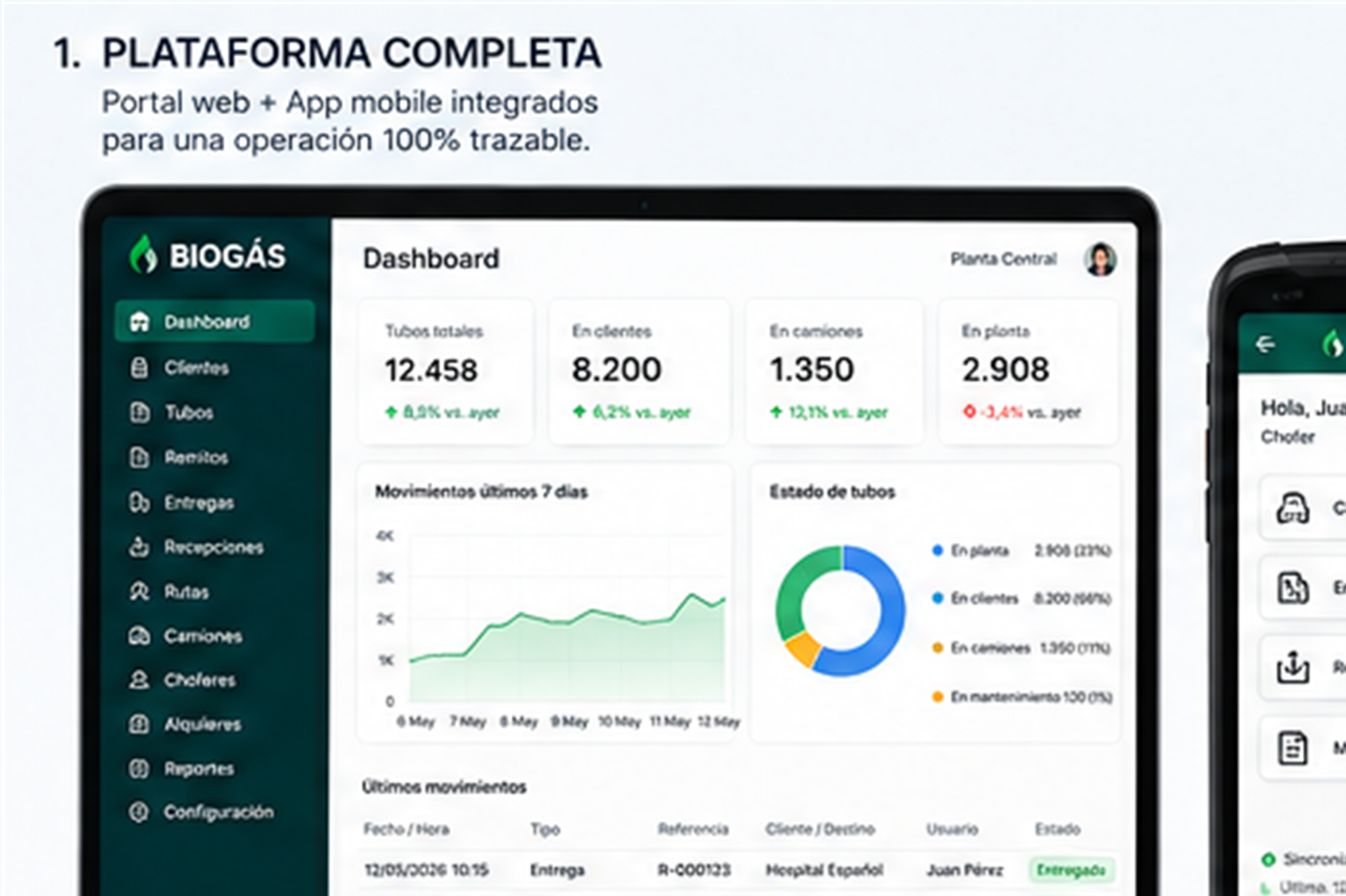Open Clientes in the sidebar
Screen dimensions: 1346x896
(x=197, y=367)
